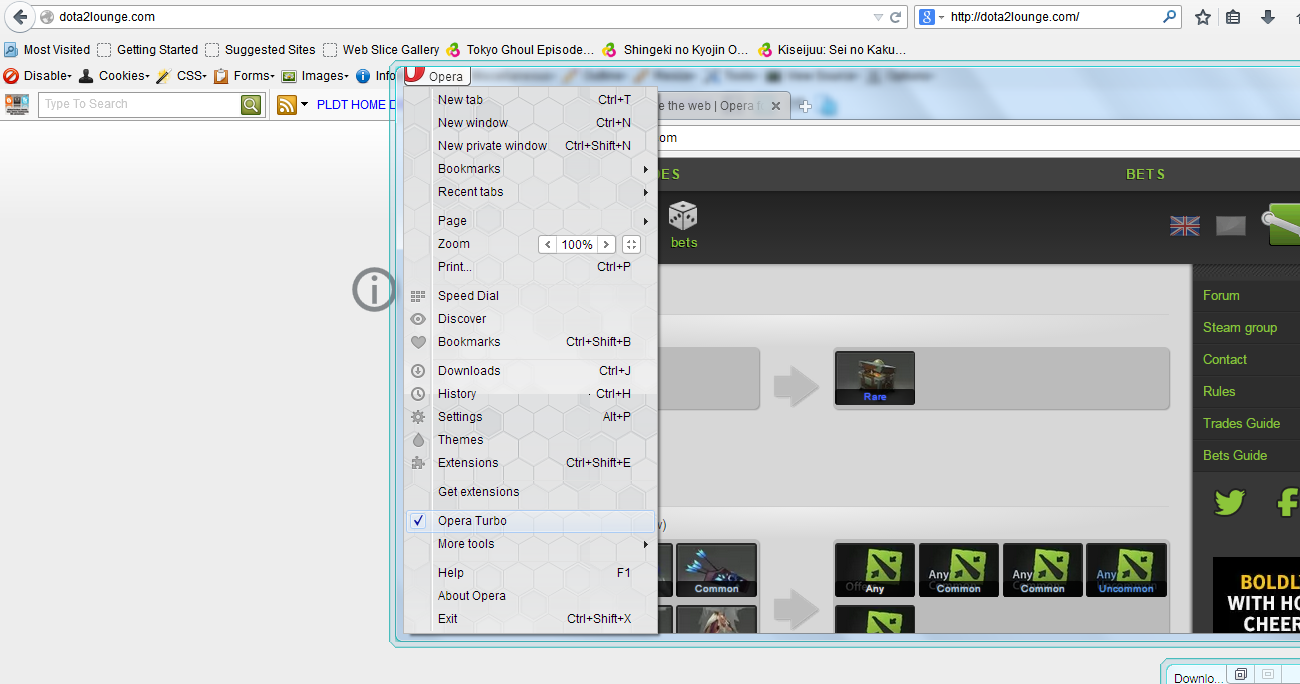Open Bookmarks heart entry (Ctrl+Shift+B)
The height and width of the screenshot is (684, 1300).
point(531,342)
